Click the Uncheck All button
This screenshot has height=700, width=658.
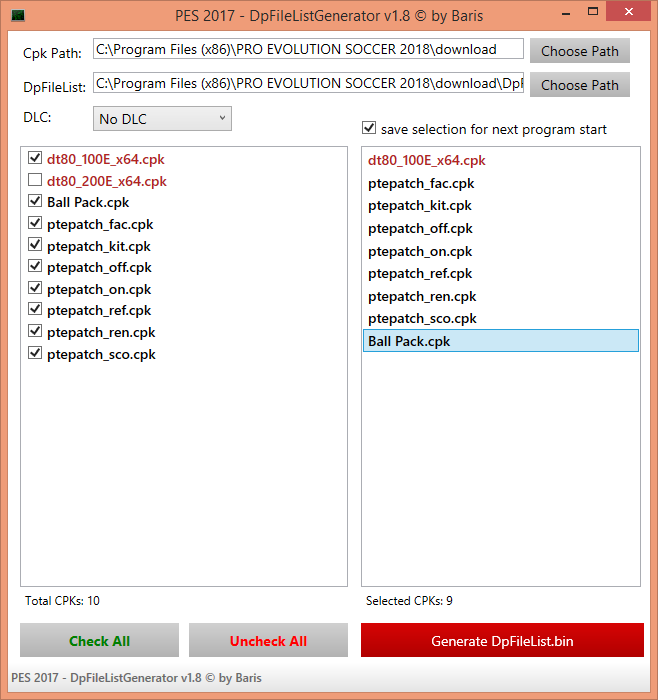point(268,641)
